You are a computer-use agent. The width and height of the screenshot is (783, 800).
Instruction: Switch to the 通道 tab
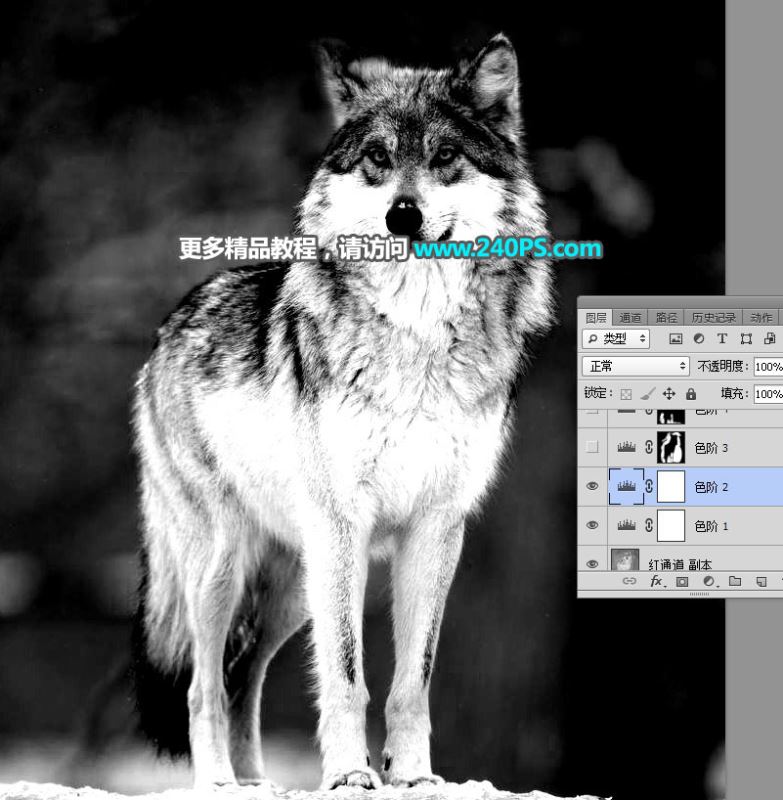coord(630,317)
